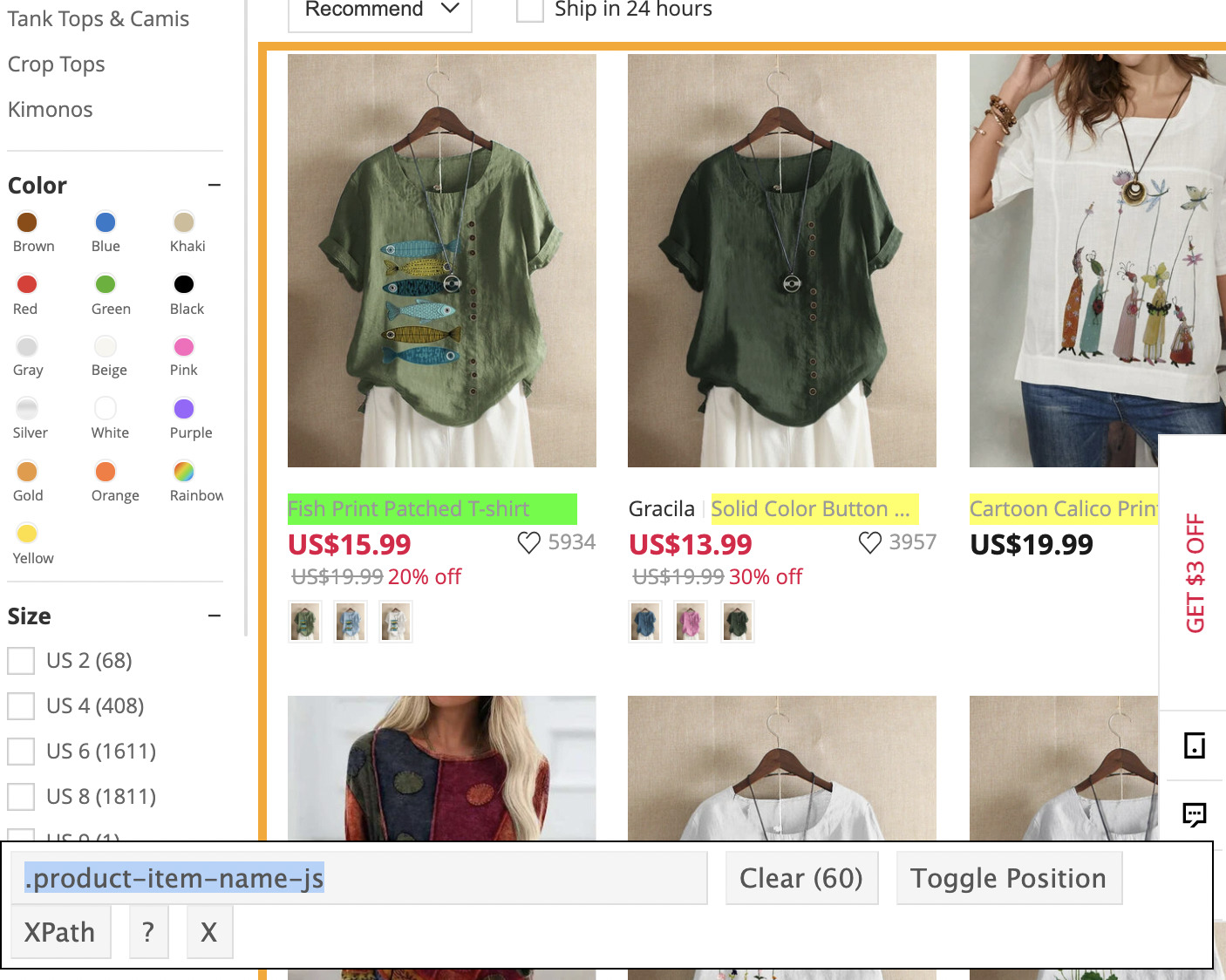Image resolution: width=1226 pixels, height=980 pixels.
Task: Select white variant thumbnail under Fish Print T-shirt
Action: pos(396,622)
